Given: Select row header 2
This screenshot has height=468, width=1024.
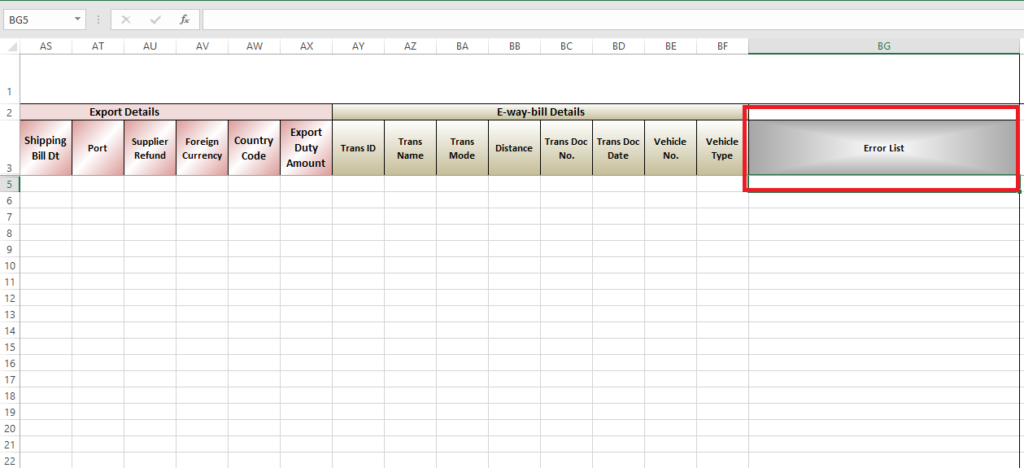Looking at the screenshot, I should pyautogui.click(x=10, y=112).
